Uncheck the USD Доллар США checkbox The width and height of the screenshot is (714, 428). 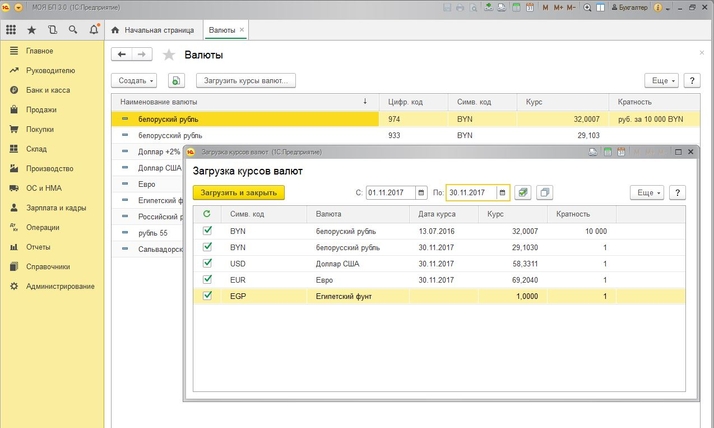(207, 264)
